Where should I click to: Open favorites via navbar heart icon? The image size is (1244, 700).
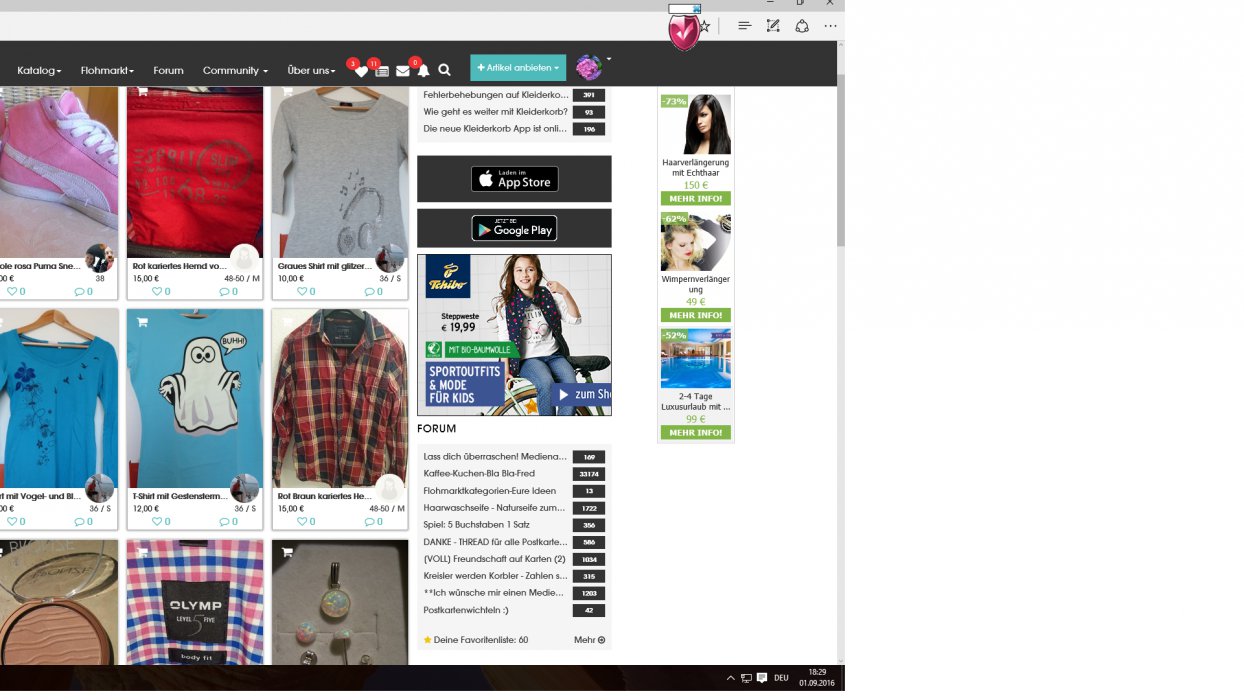click(x=360, y=71)
